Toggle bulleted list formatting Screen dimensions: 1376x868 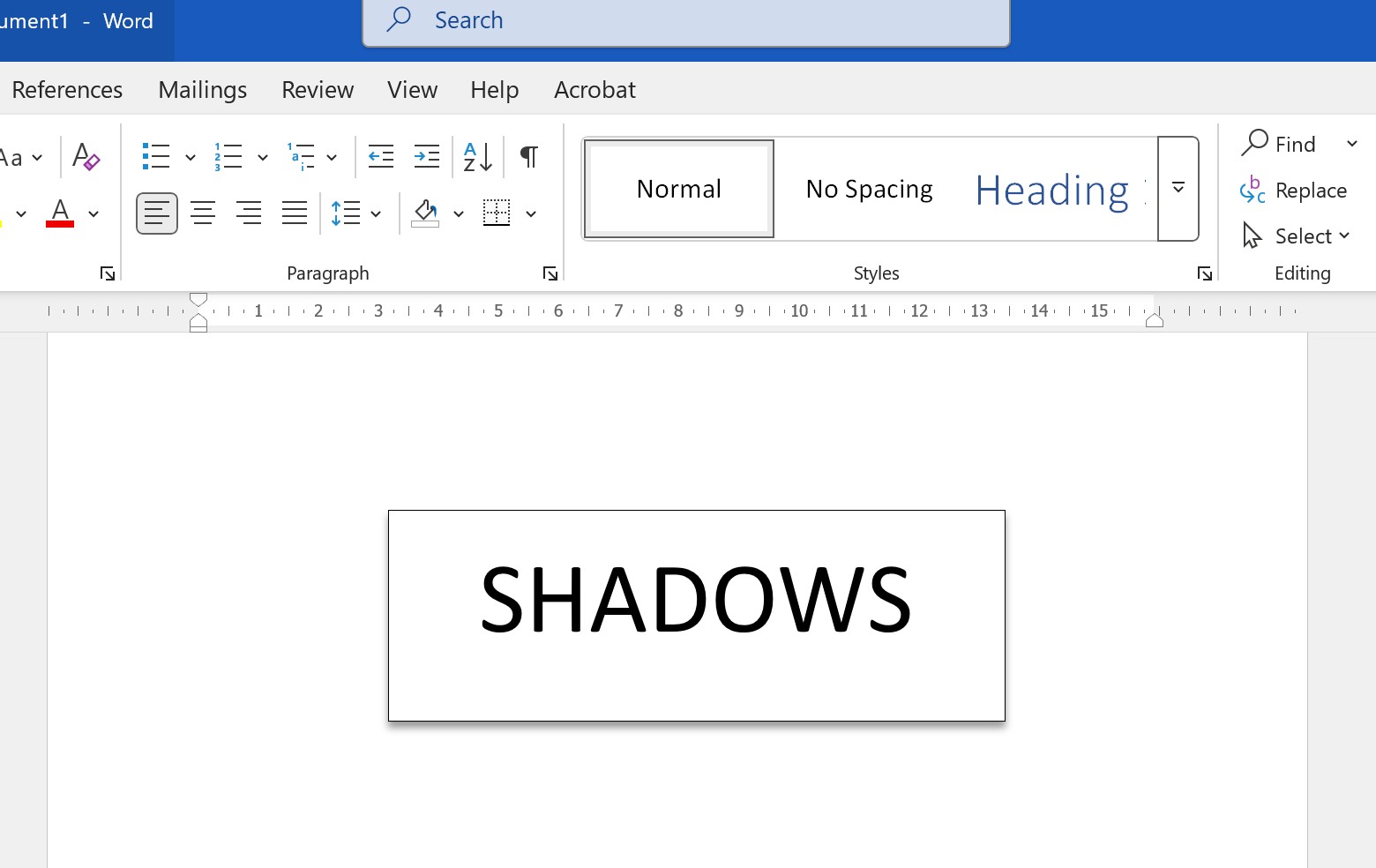pyautogui.click(x=155, y=156)
